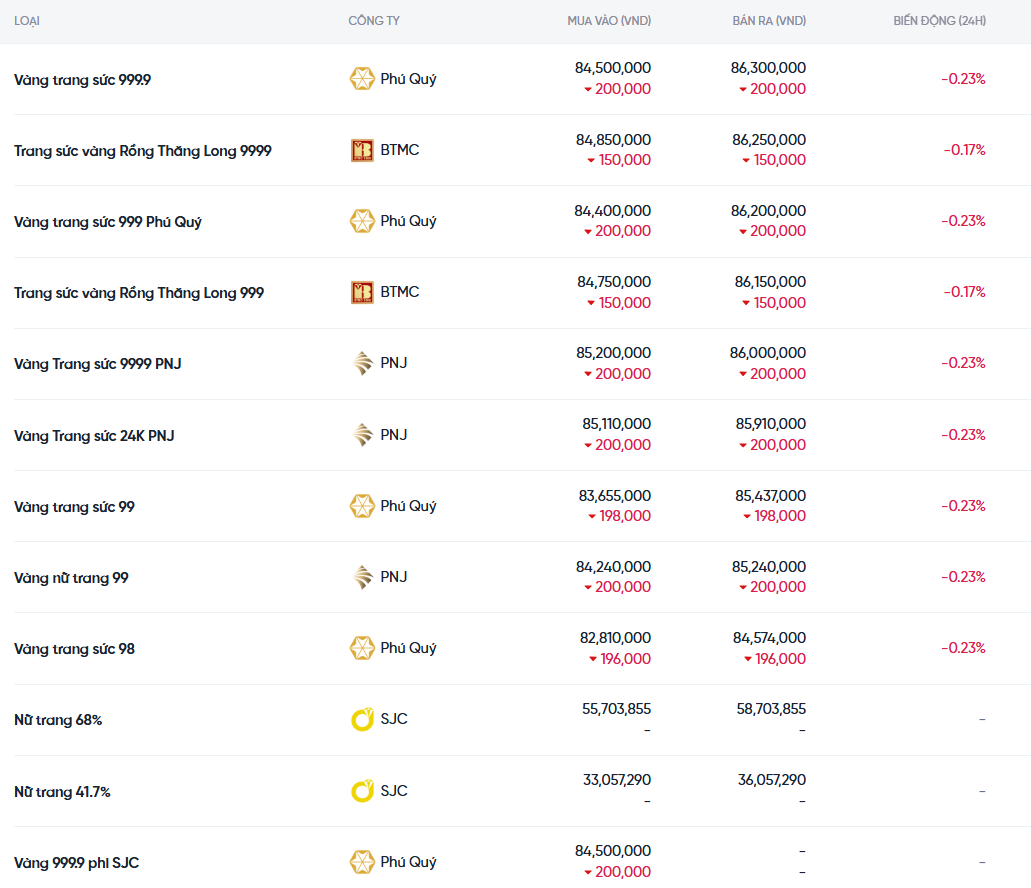Click Phú Quý company name in Vàng trang sức 99 row
The image size is (1031, 888).
coord(408,506)
